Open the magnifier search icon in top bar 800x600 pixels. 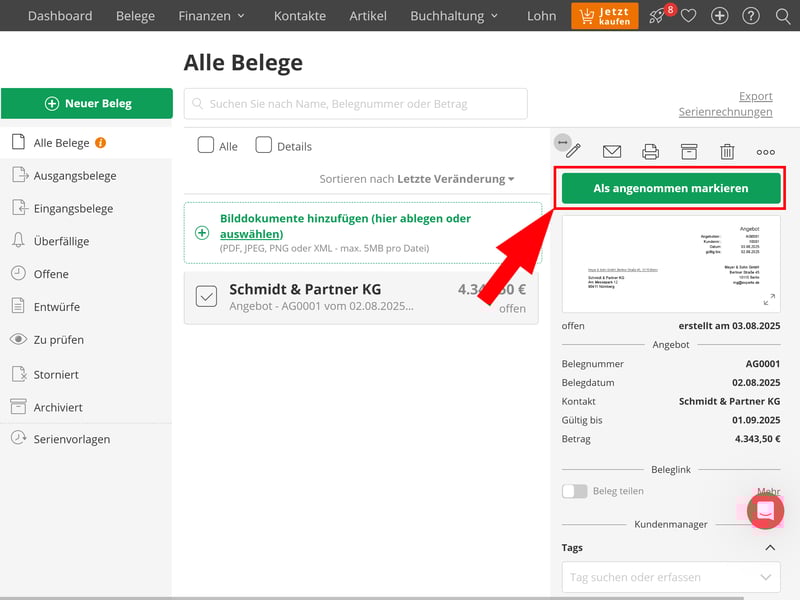[782, 16]
